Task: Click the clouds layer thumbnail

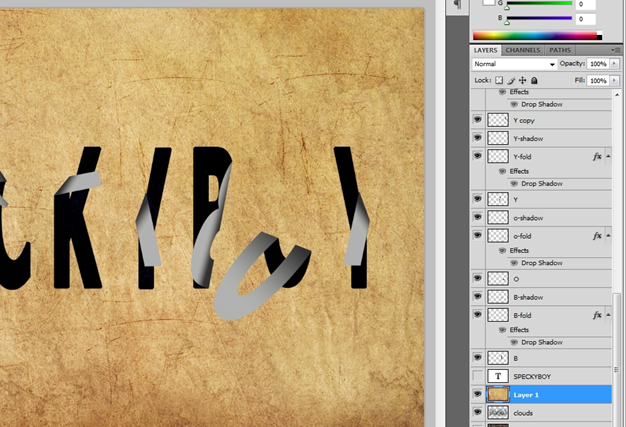Action: [498, 413]
